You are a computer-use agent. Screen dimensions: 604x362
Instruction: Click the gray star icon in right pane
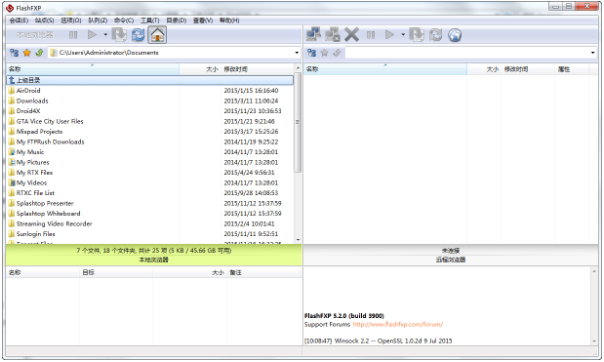click(x=324, y=53)
